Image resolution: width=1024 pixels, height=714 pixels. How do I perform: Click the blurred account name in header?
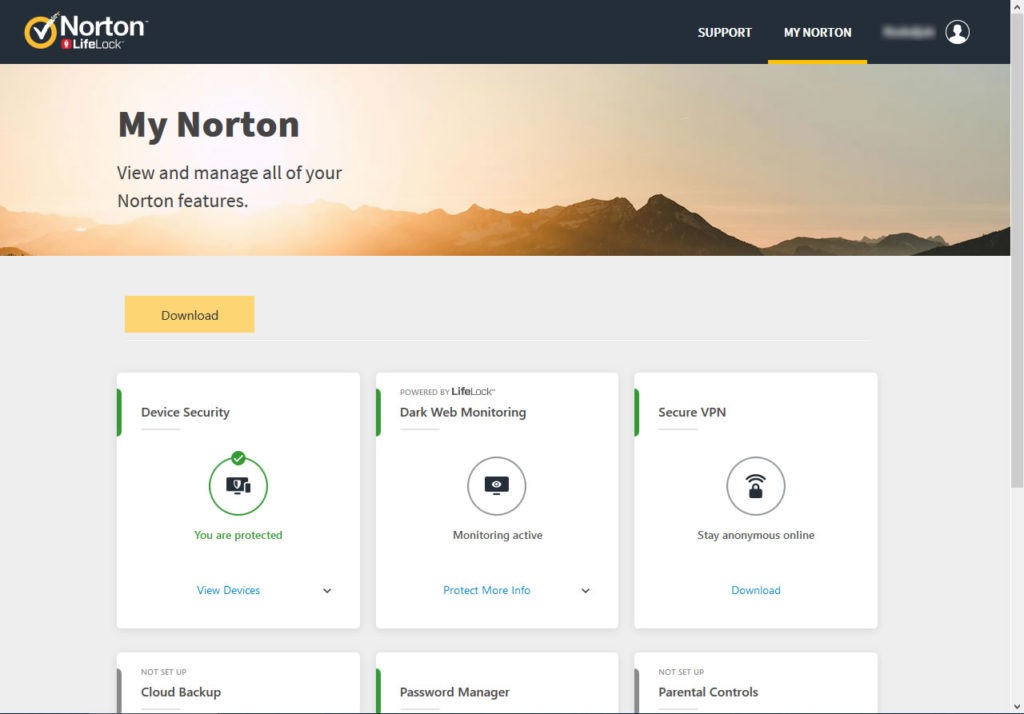tap(908, 32)
